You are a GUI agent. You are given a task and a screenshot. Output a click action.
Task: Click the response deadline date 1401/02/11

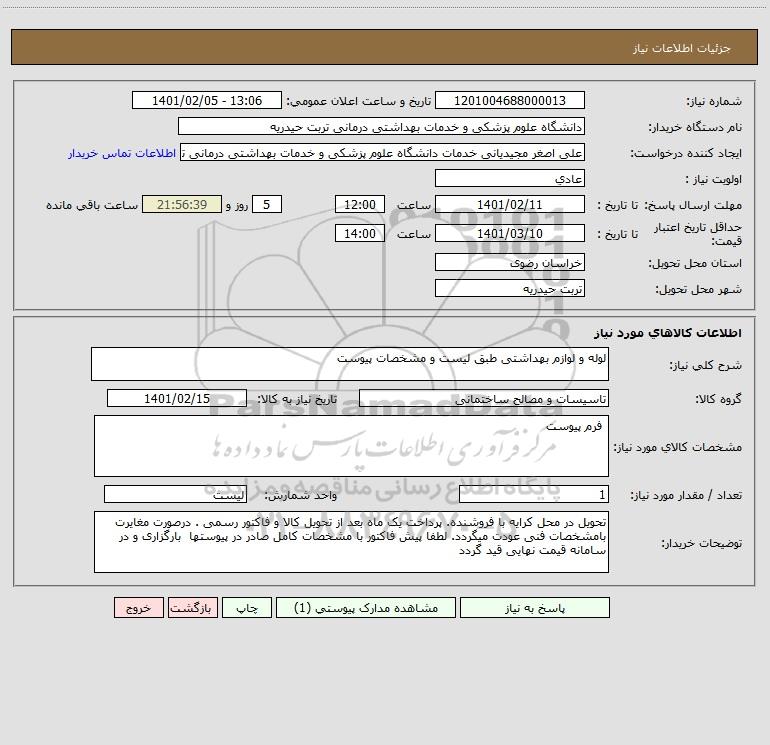[x=510, y=204]
